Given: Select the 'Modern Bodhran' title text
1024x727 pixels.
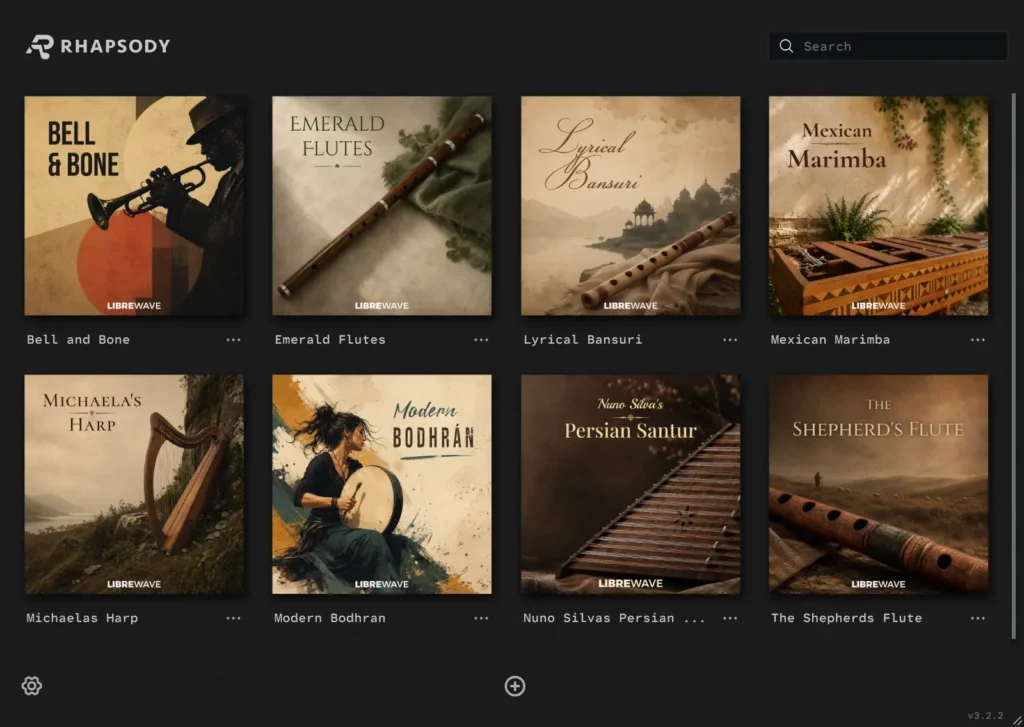Looking at the screenshot, I should pos(330,618).
